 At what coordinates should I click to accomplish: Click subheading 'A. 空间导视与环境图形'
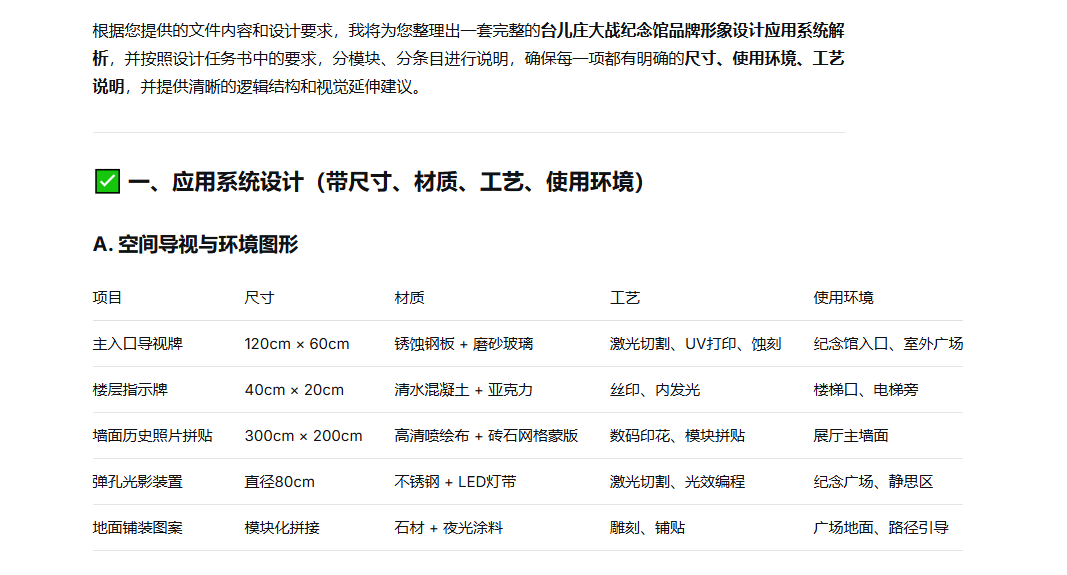coord(195,244)
